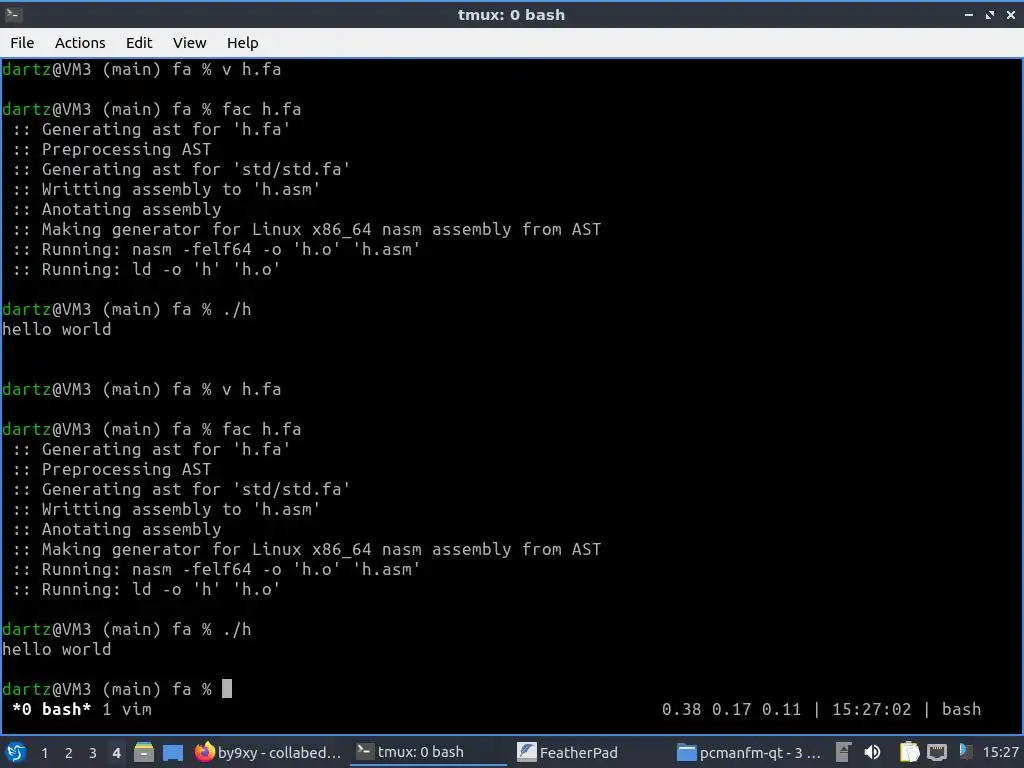Click first "Generating ast for 'std/std.fa'" line
The image size is (1024, 768).
tap(181, 169)
